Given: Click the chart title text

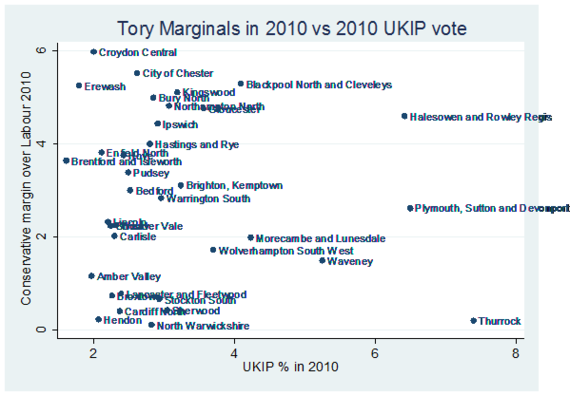Looking at the screenshot, I should coord(292,28).
